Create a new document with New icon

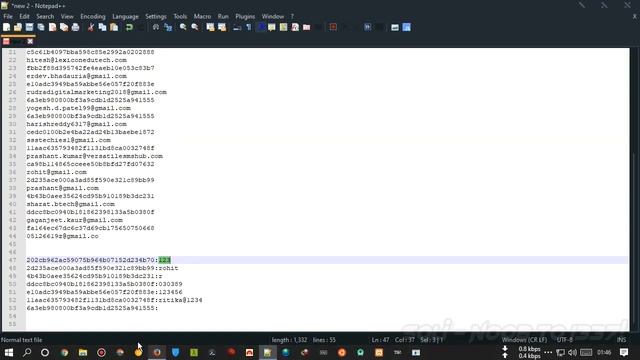coord(7,27)
